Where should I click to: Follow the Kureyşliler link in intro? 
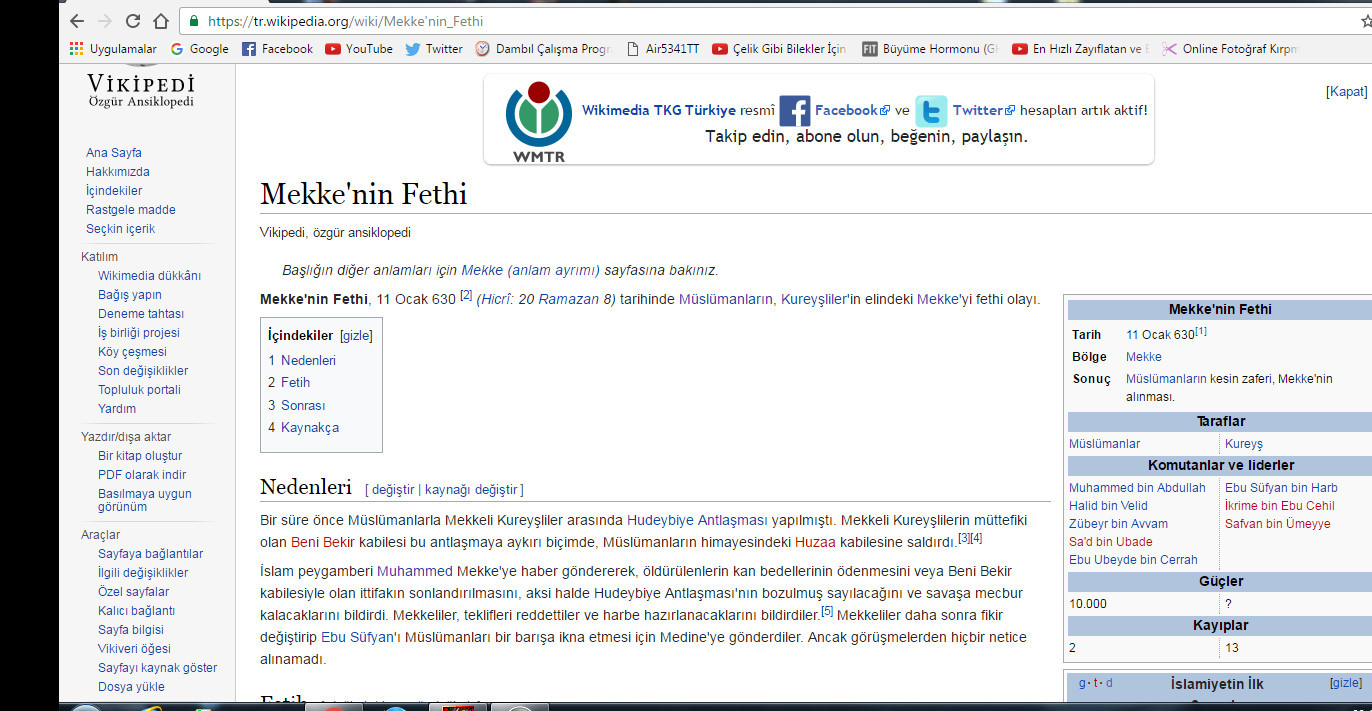[x=815, y=299]
